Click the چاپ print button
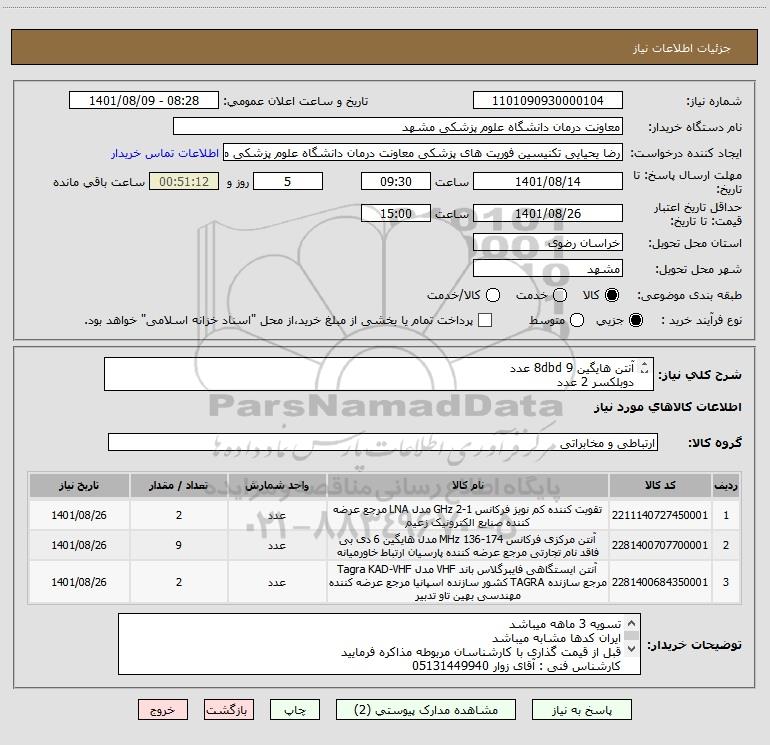Screen dimensions: 770x745 click(x=295, y=710)
